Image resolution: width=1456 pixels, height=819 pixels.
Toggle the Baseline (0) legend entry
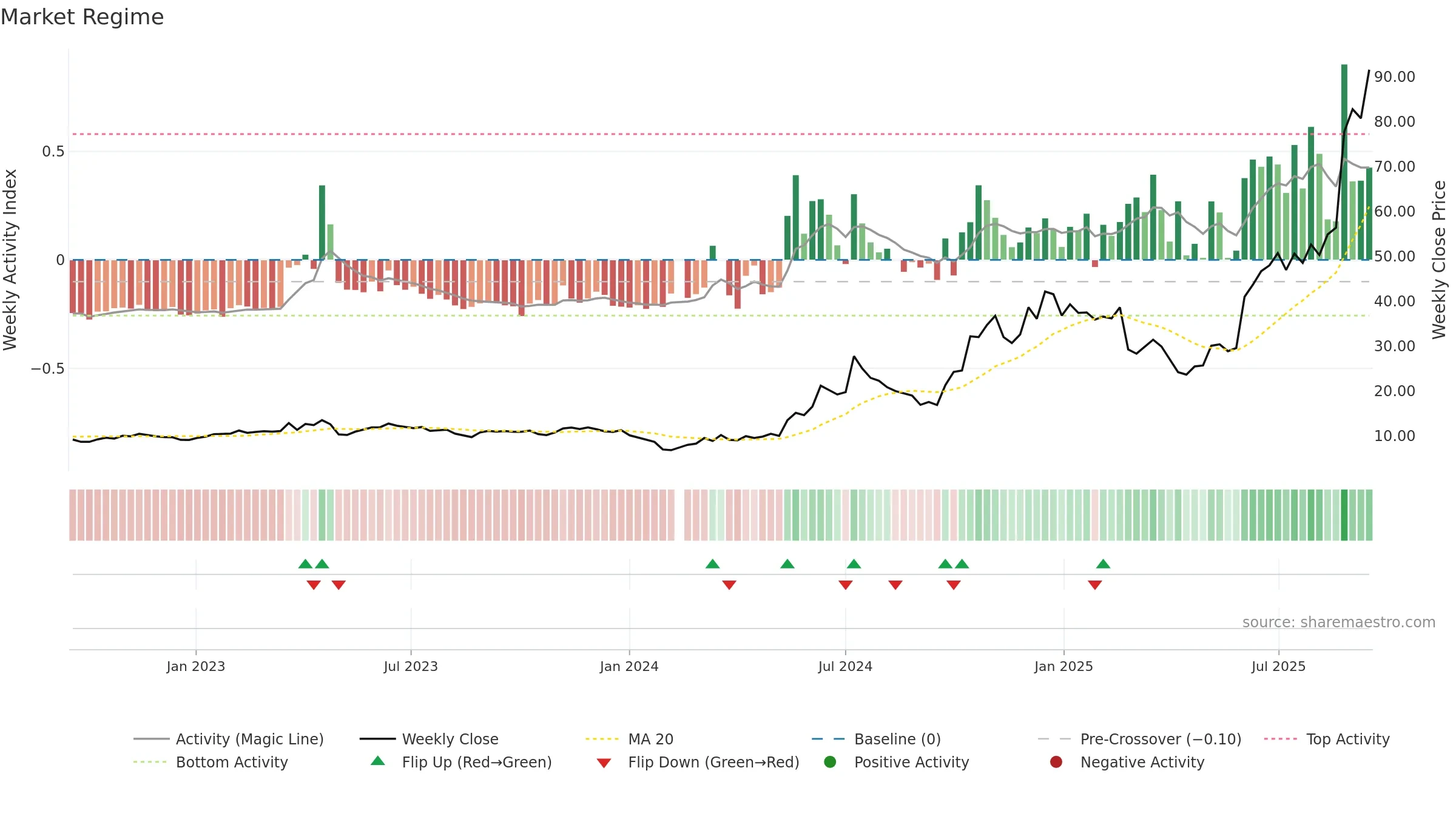pyautogui.click(x=876, y=739)
